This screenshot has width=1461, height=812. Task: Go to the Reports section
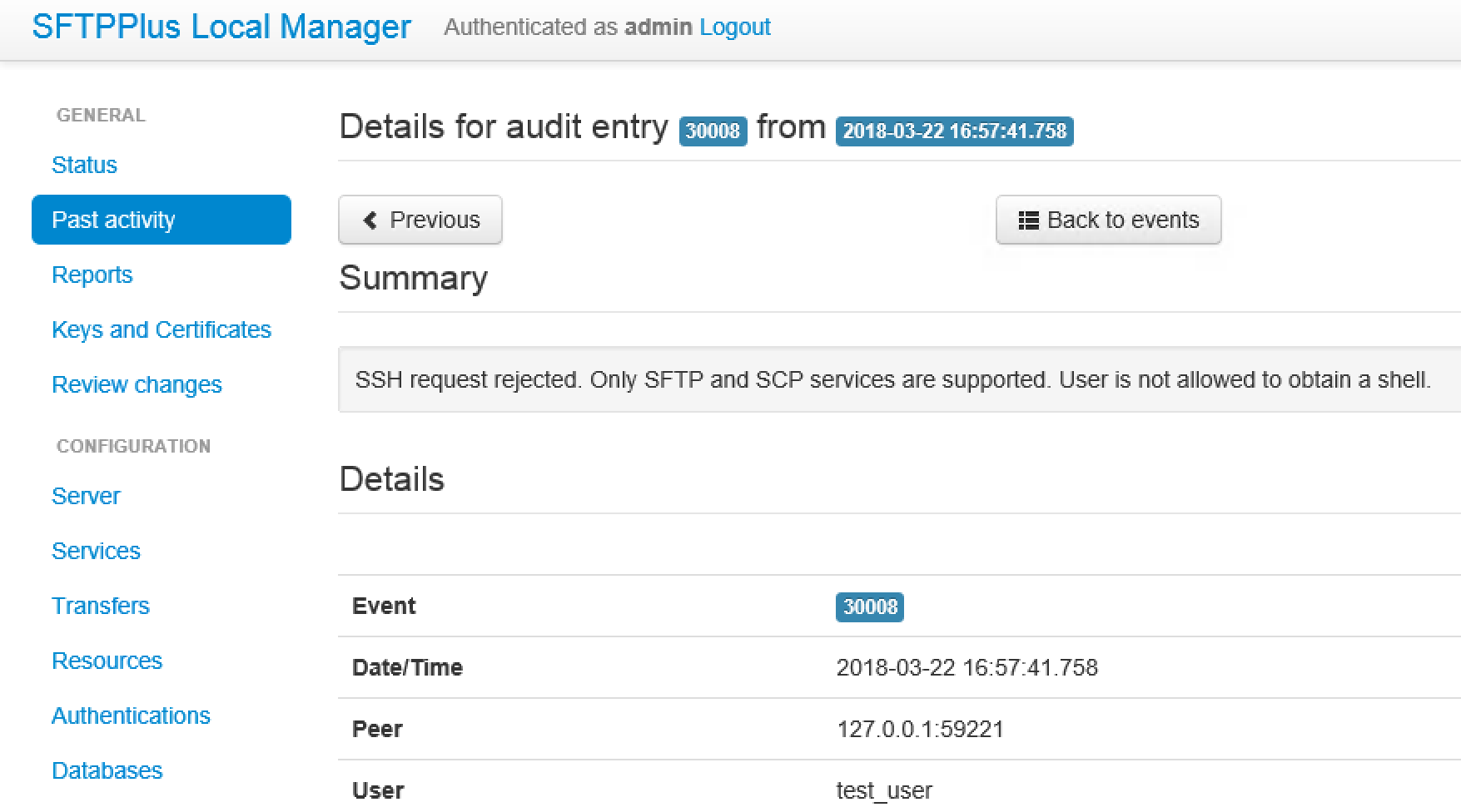pyautogui.click(x=92, y=275)
